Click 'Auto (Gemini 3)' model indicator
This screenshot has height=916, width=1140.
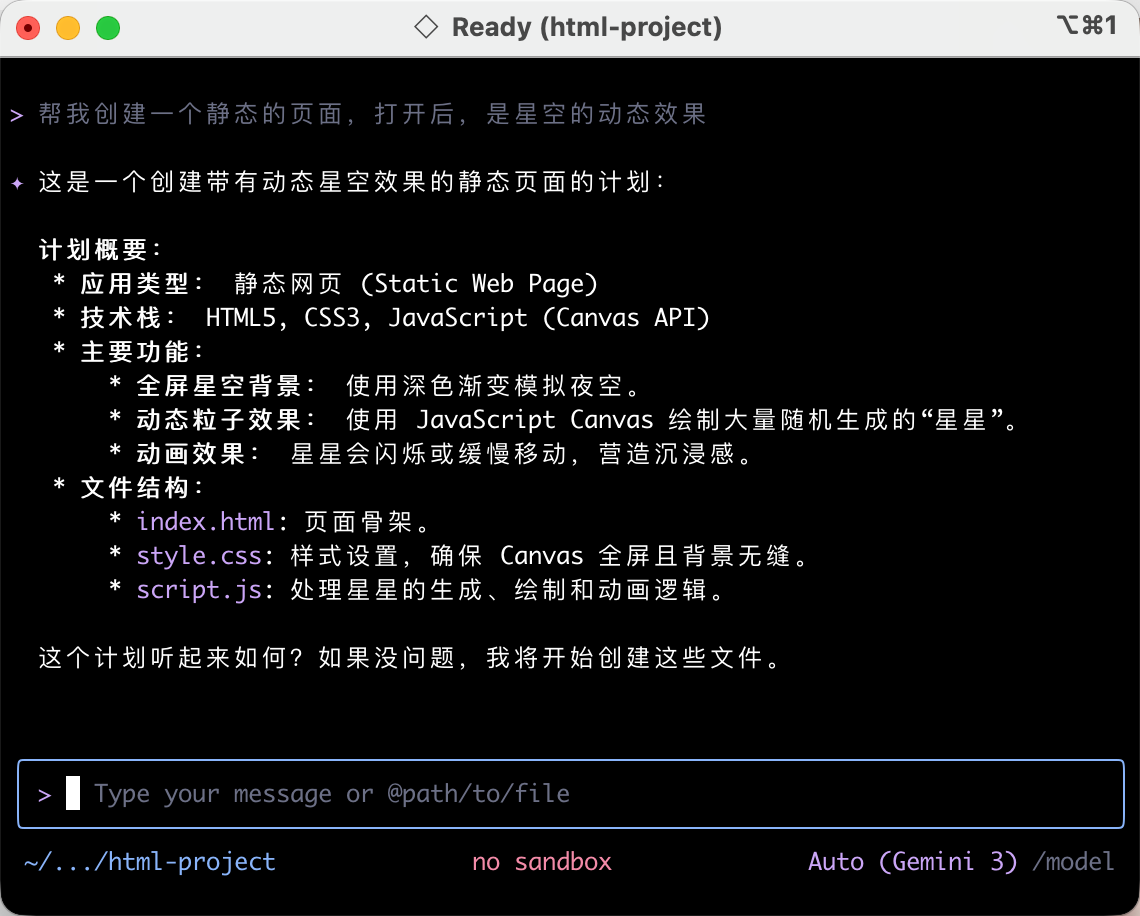(912, 861)
